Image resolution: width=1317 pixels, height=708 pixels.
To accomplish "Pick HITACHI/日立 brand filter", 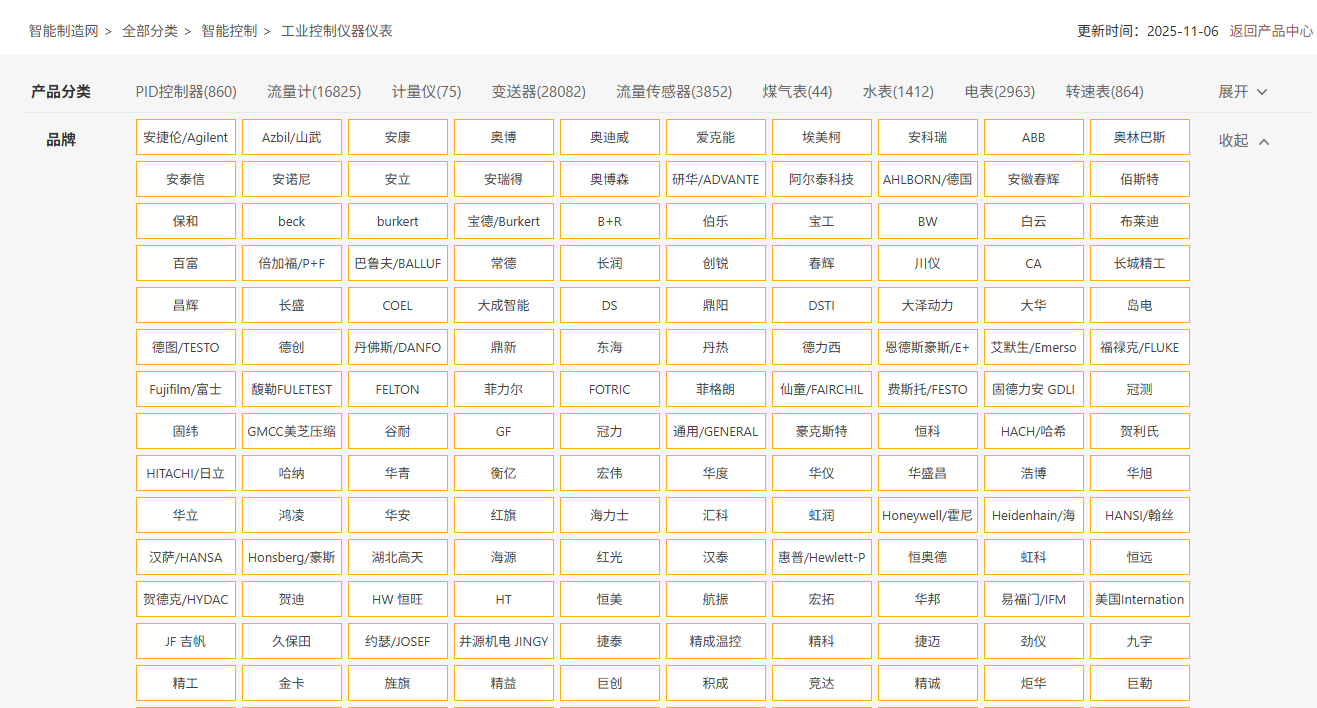I will 186,474.
